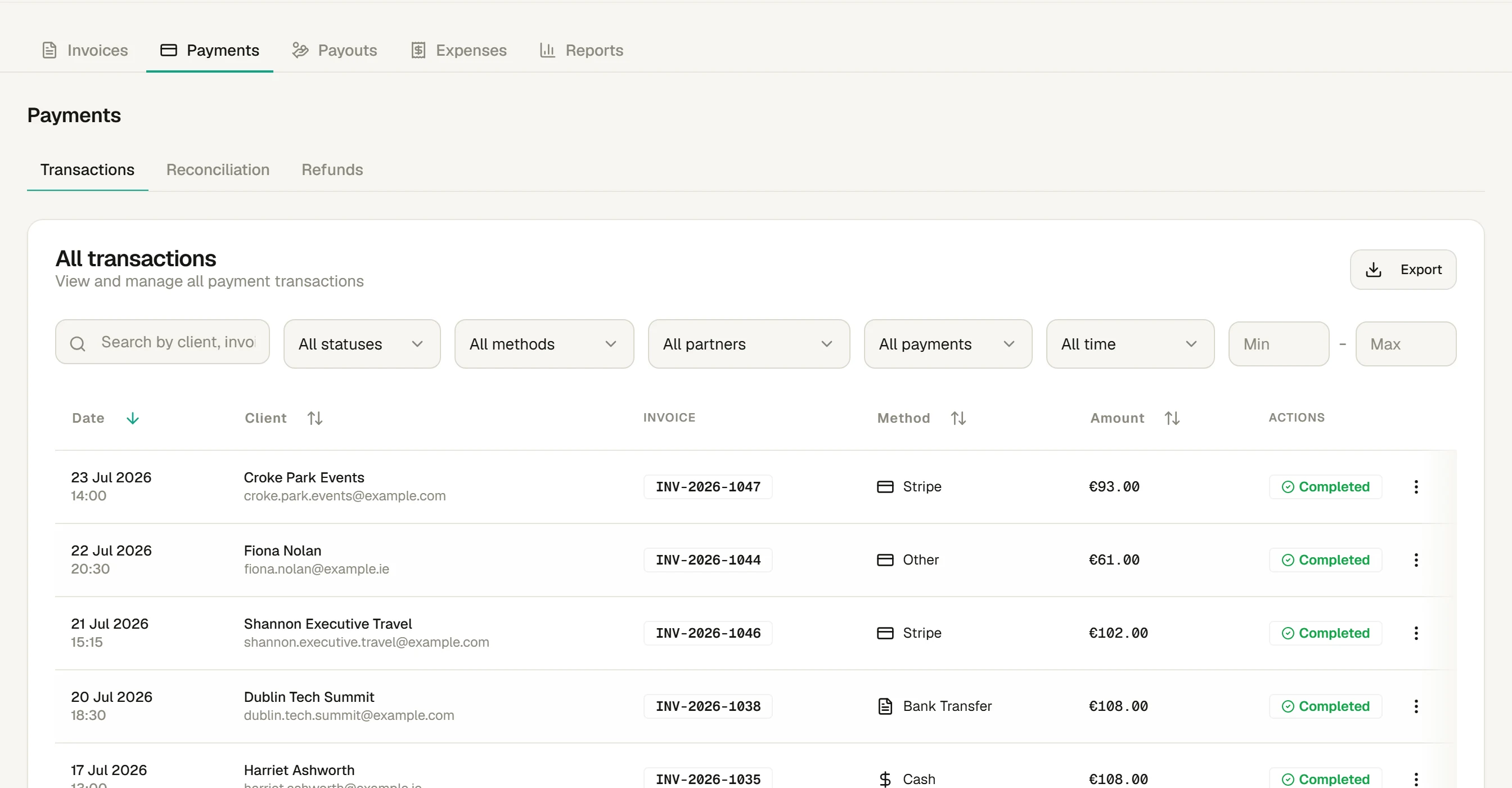1512x788 pixels.
Task: Click the Payments card icon in tab
Action: click(168, 51)
